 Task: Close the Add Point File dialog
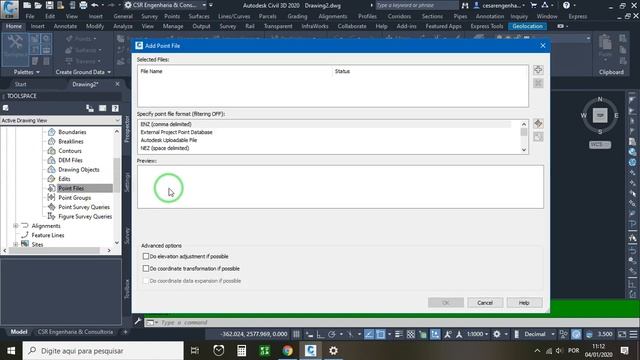542,46
